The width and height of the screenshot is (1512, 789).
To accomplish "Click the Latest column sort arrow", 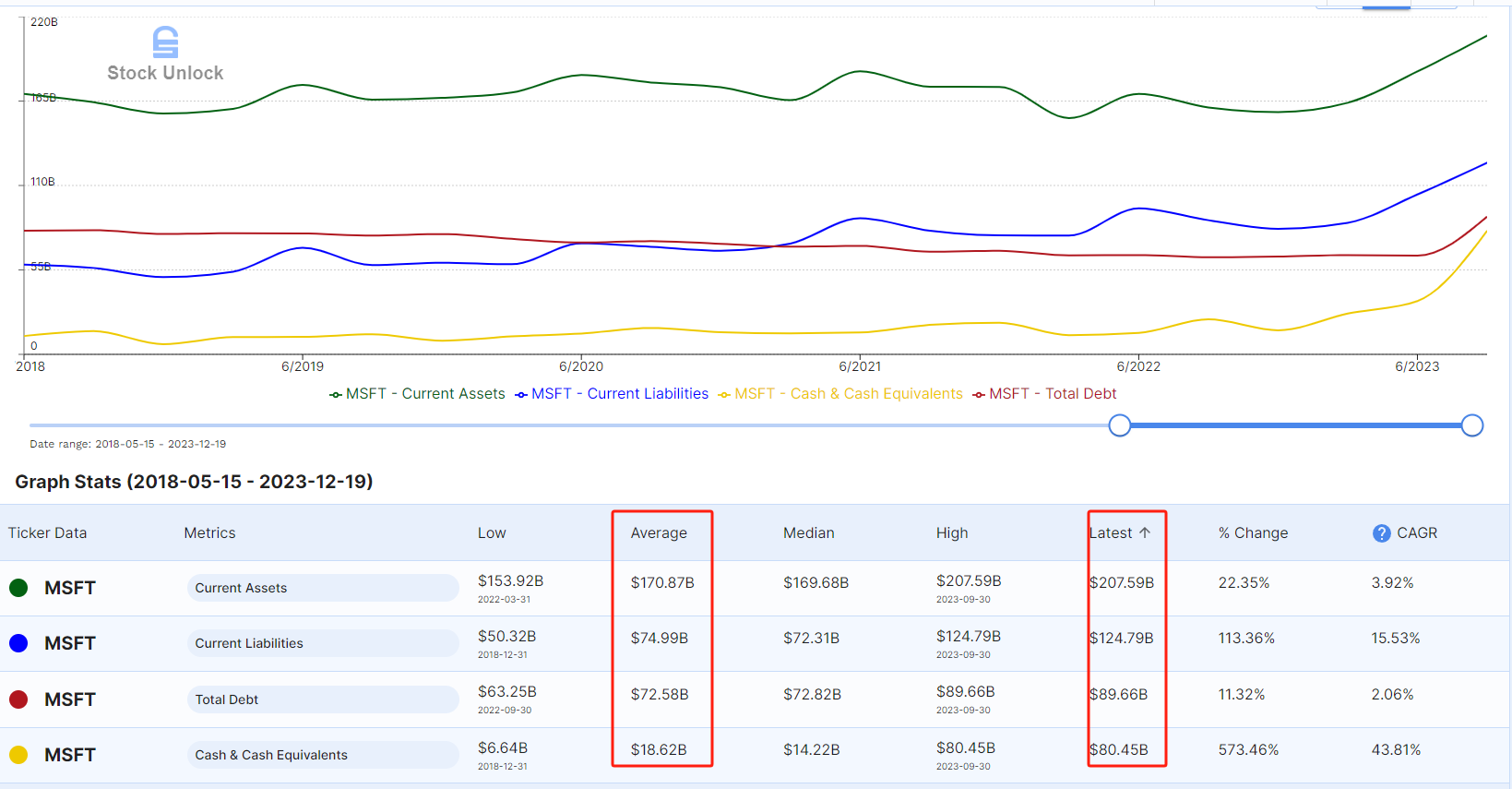I will (x=1145, y=532).
